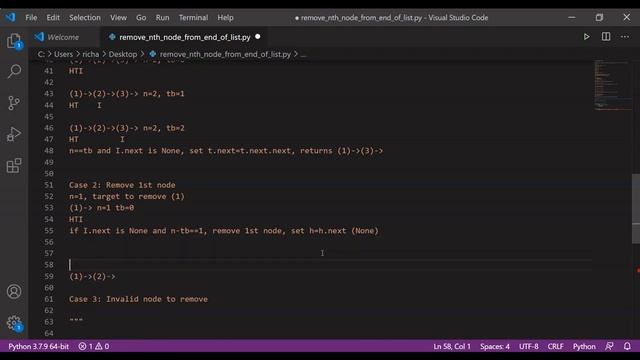Click the richa breadcrumb segment

pos(91,54)
